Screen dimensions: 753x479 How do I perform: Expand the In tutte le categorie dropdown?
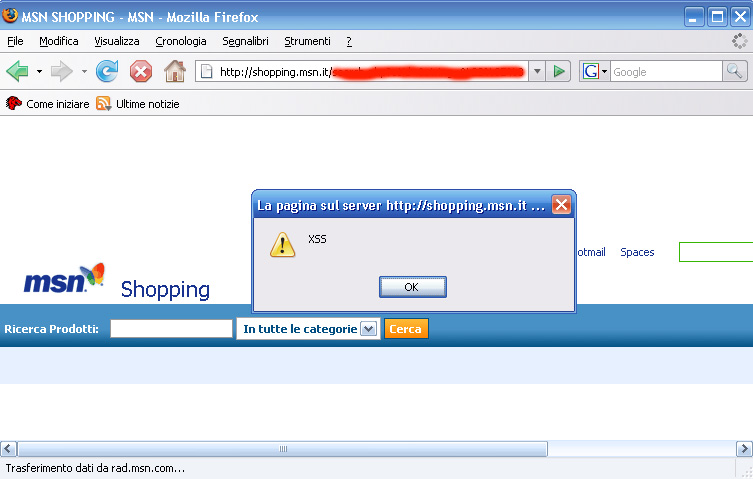coord(368,329)
